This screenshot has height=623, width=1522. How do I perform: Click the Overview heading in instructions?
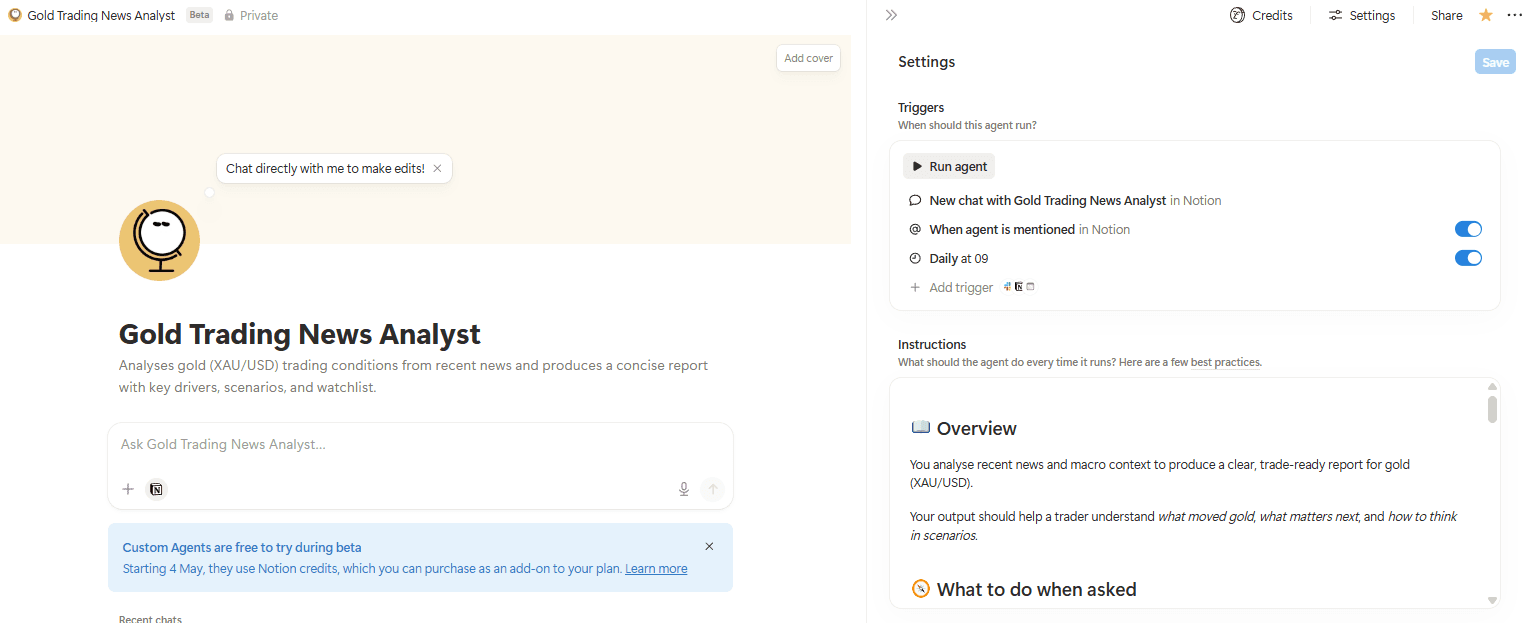tap(976, 428)
